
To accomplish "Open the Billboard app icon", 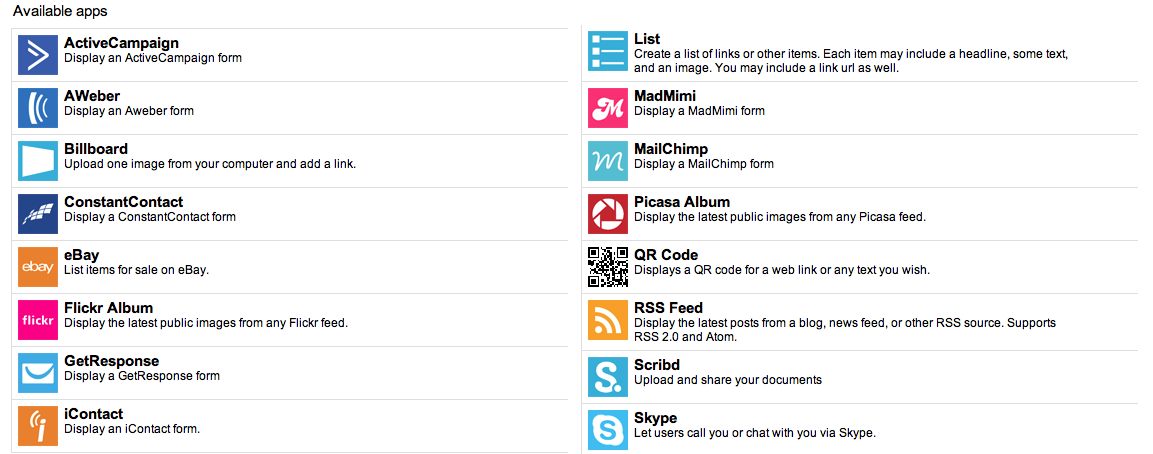I will 38,161.
